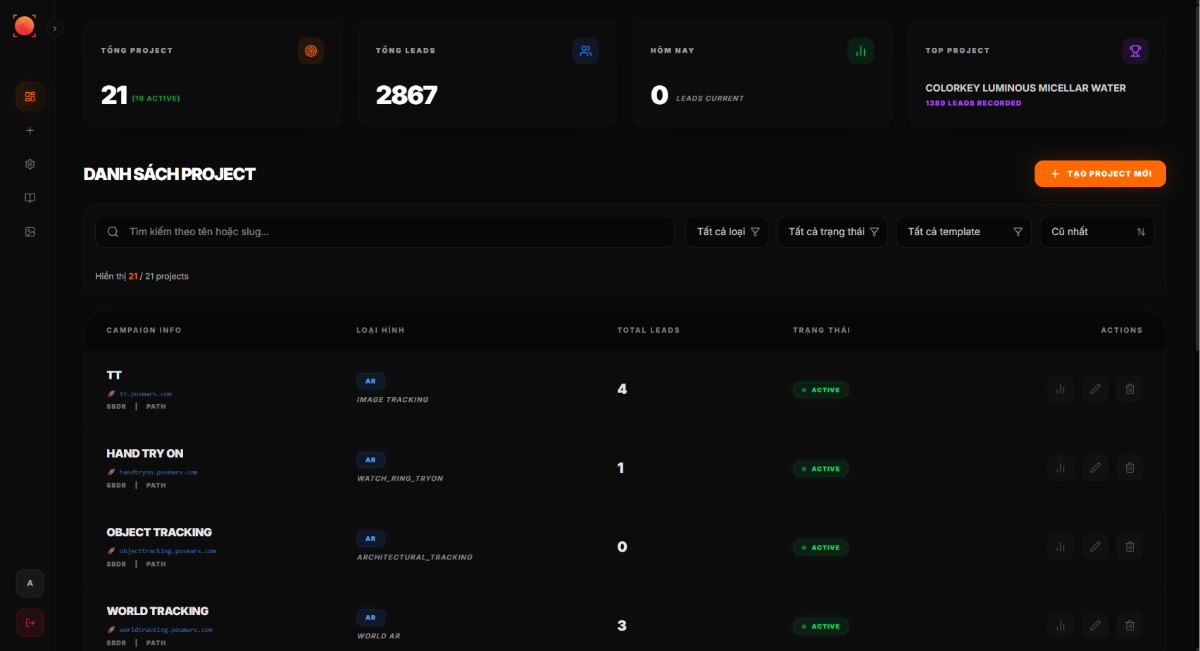
Task: Open the 'Tất cả trạng thái' status filter
Action: click(832, 232)
